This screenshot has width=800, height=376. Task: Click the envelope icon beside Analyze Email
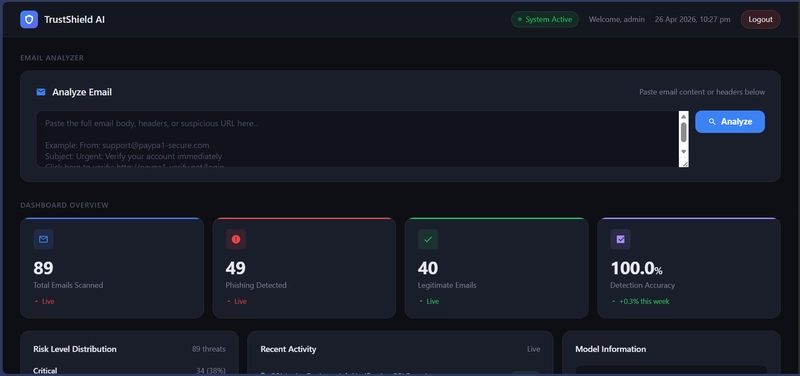pyautogui.click(x=41, y=92)
